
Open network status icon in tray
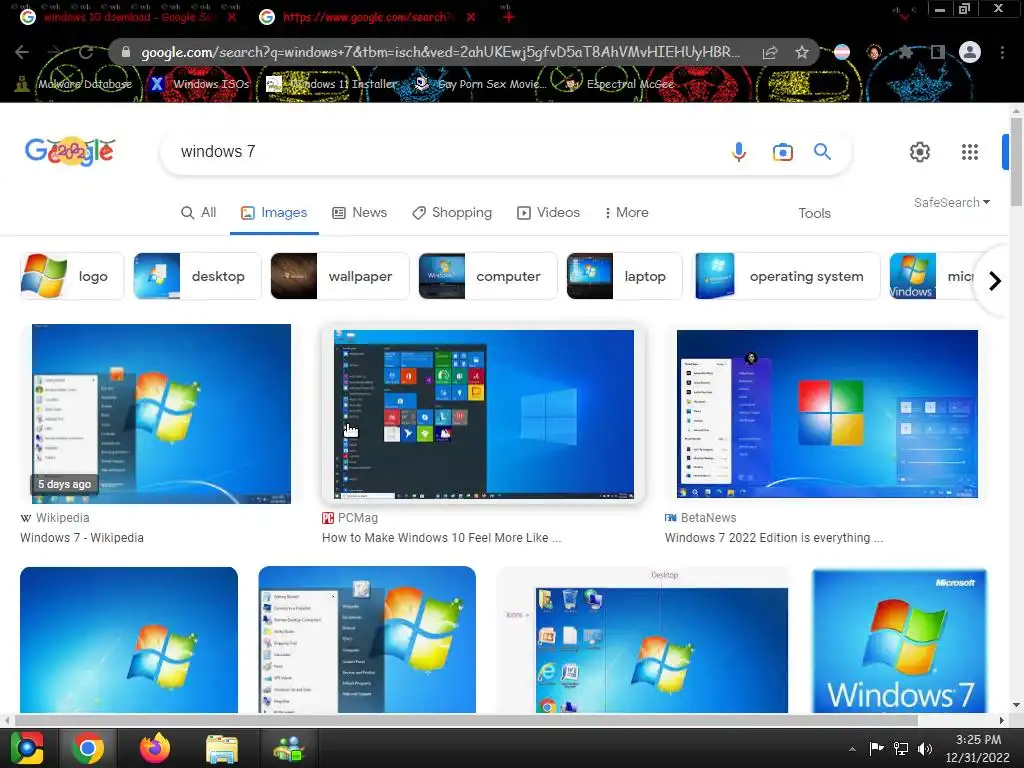tap(901, 748)
